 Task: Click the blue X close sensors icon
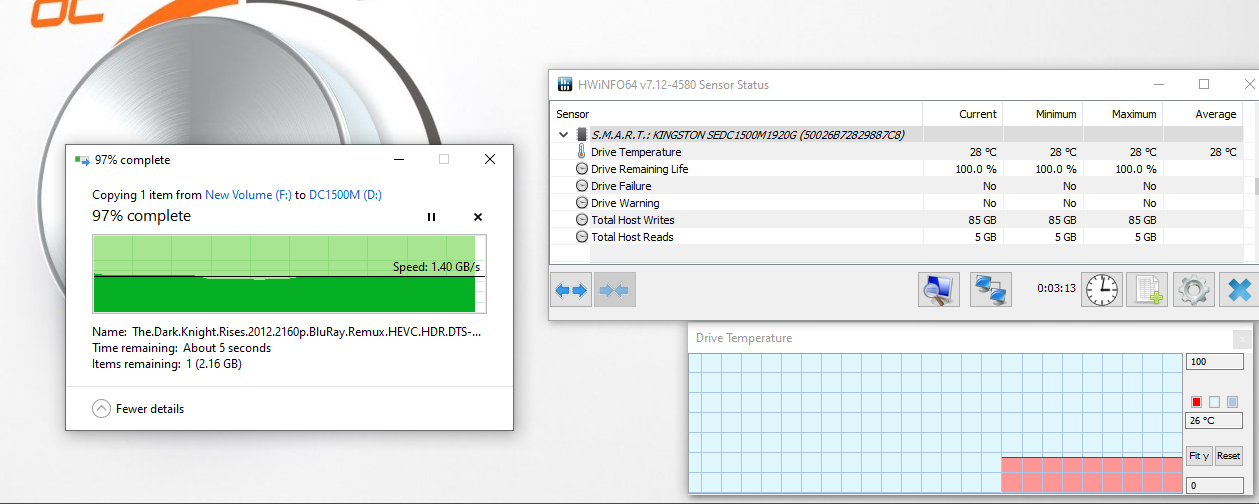[x=1239, y=290]
